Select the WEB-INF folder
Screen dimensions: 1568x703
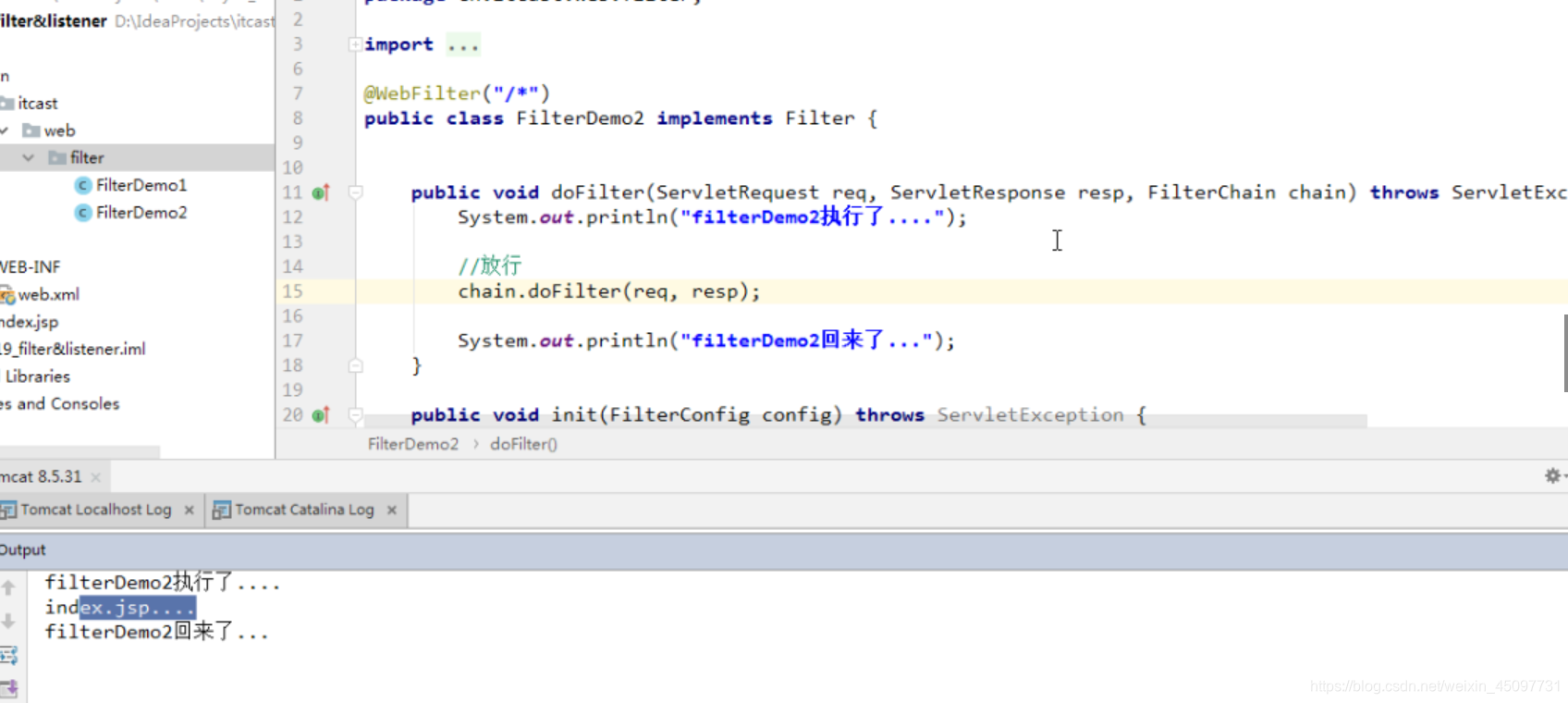point(31,267)
